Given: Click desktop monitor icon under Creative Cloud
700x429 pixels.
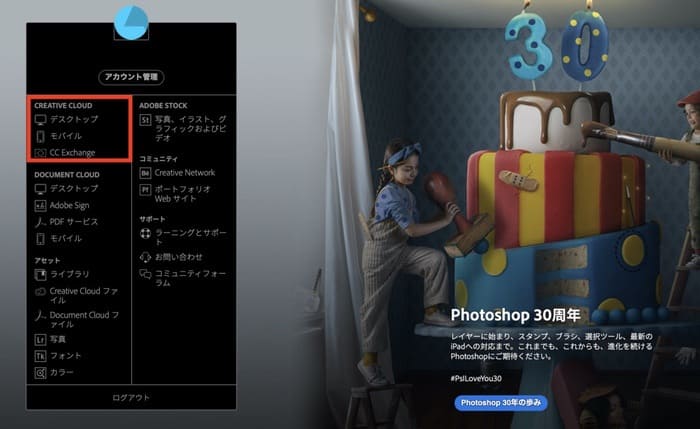Looking at the screenshot, I should pyautogui.click(x=40, y=119).
